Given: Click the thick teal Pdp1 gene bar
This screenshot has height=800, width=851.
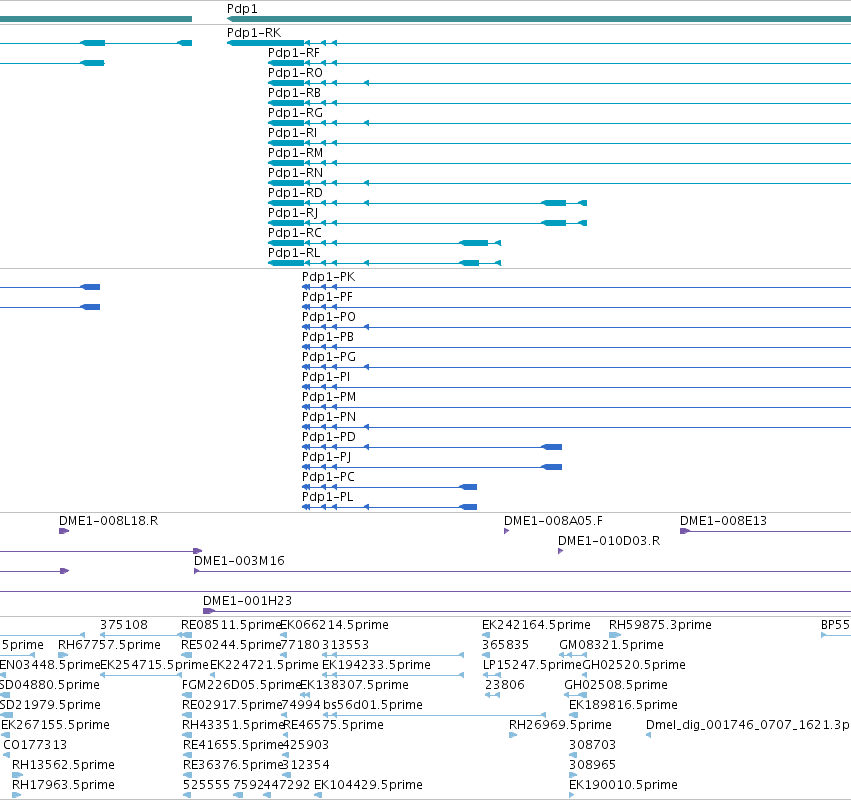Looking at the screenshot, I should point(539,19).
